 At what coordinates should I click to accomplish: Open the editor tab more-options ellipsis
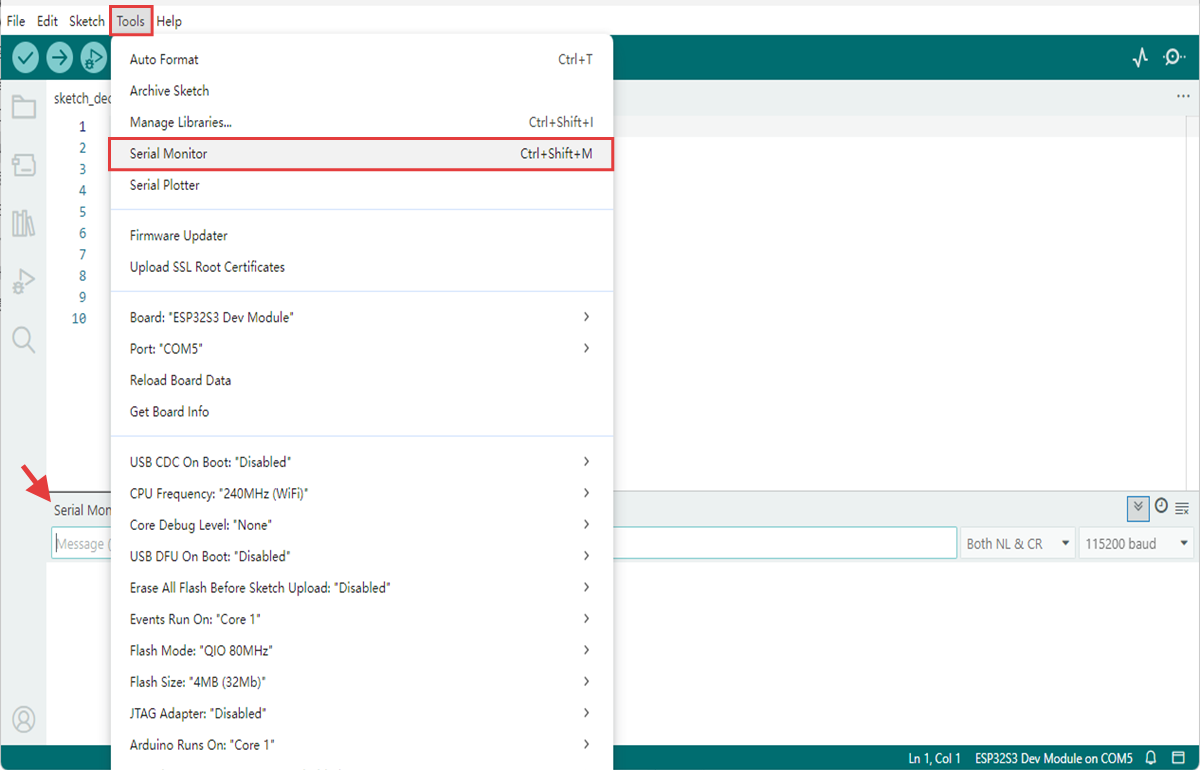click(1183, 97)
